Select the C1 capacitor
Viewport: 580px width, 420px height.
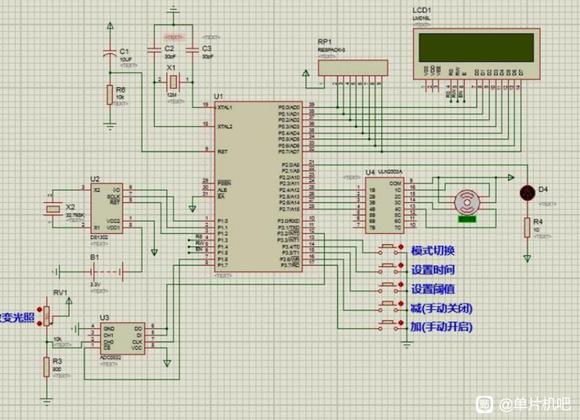(x=109, y=53)
